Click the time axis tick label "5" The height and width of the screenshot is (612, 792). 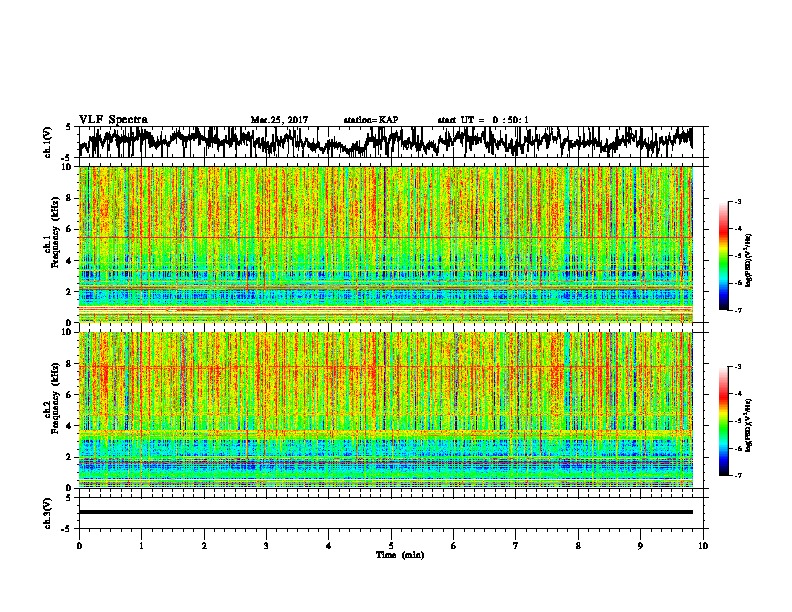391,546
